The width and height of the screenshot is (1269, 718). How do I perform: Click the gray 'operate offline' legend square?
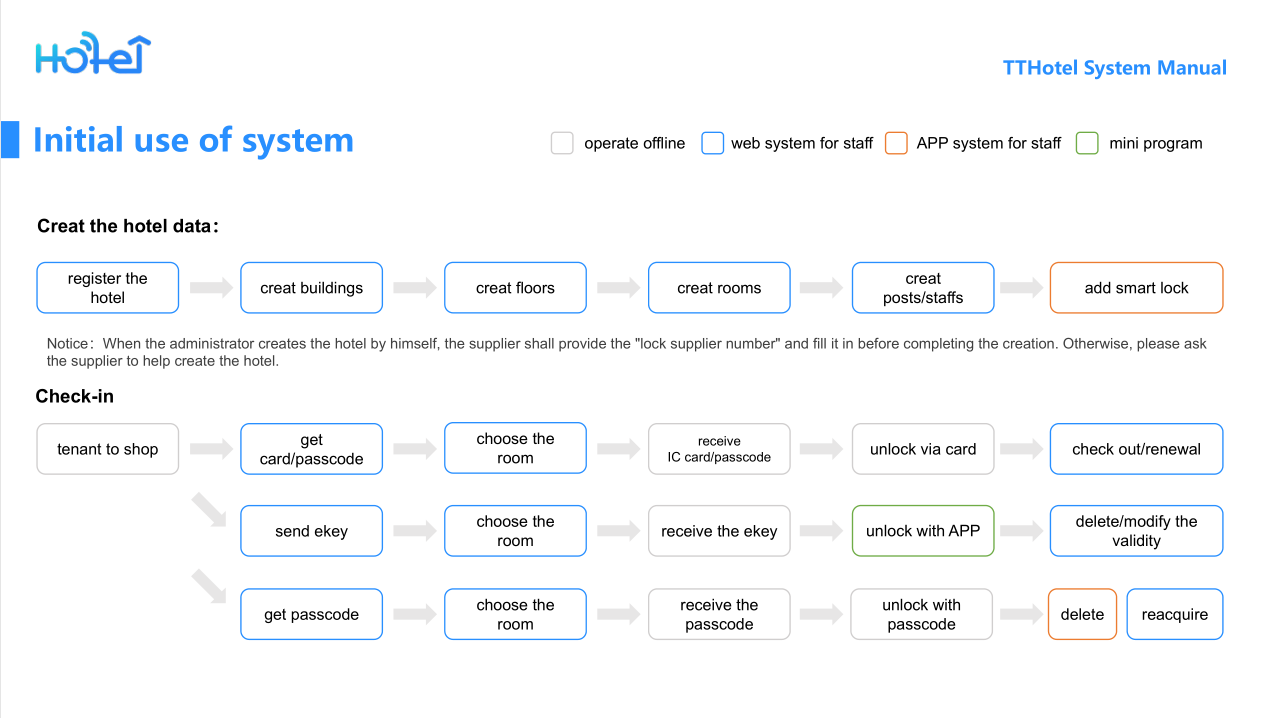point(562,143)
